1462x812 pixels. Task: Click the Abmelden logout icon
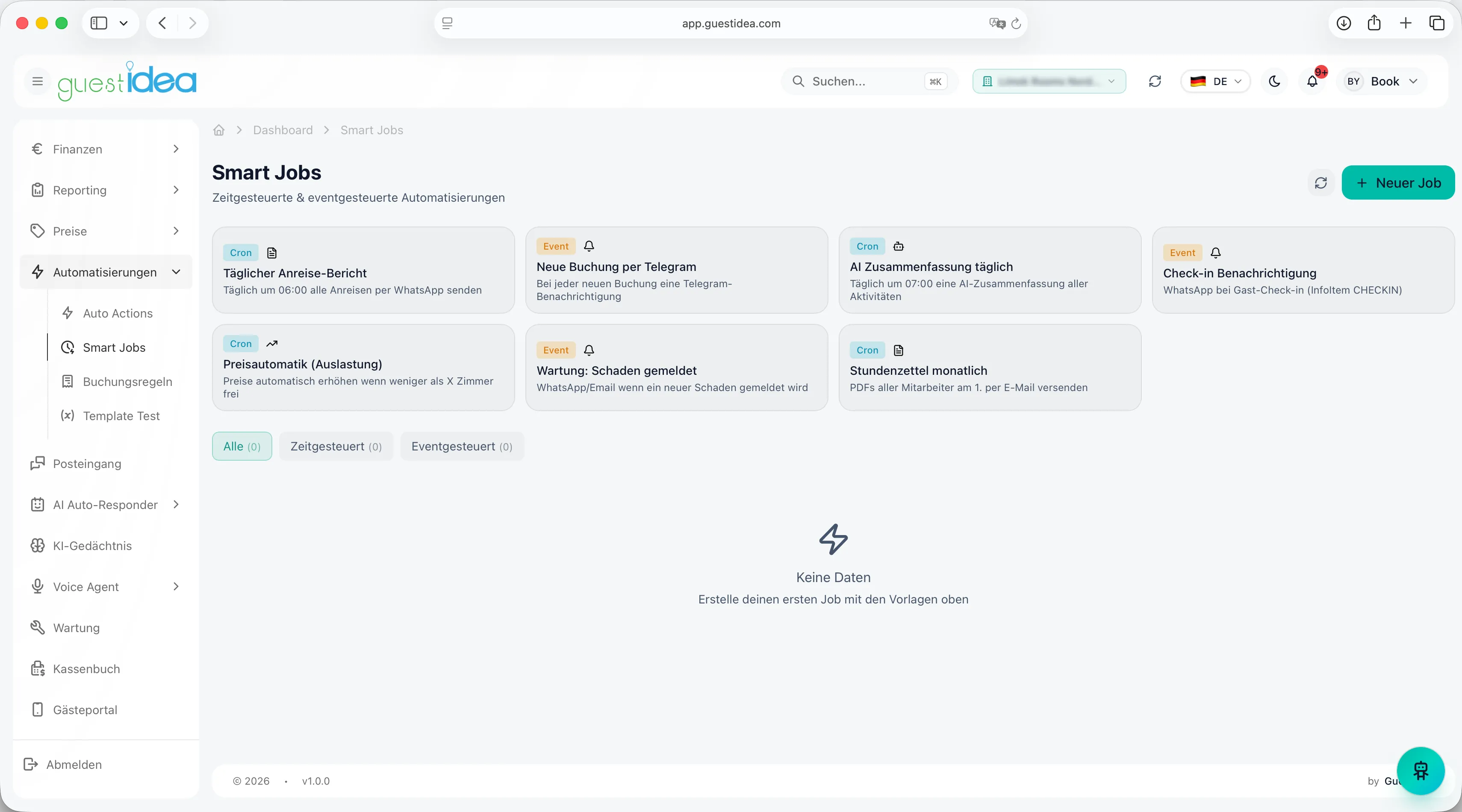(x=31, y=764)
